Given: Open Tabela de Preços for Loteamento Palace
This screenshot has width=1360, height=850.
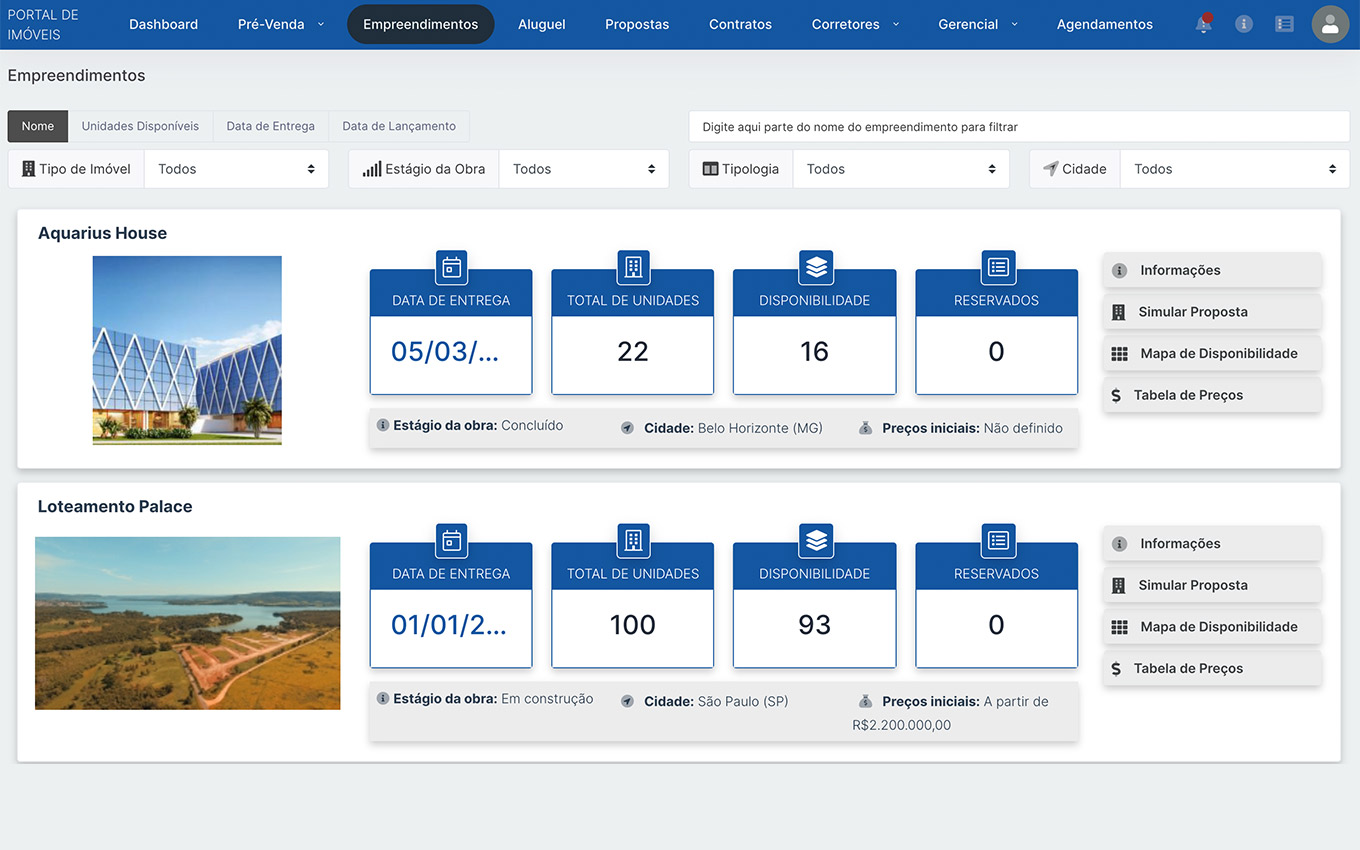Looking at the screenshot, I should (1212, 669).
